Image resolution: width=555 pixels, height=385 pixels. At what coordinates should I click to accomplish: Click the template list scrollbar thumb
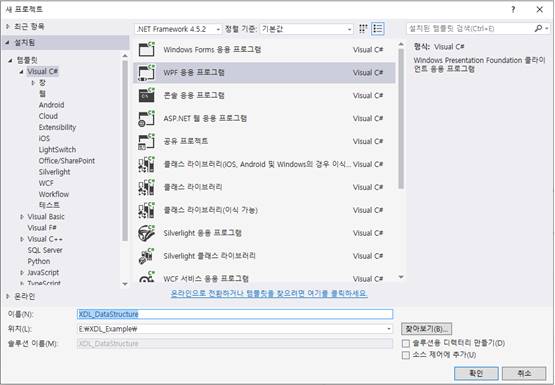tap(401, 119)
